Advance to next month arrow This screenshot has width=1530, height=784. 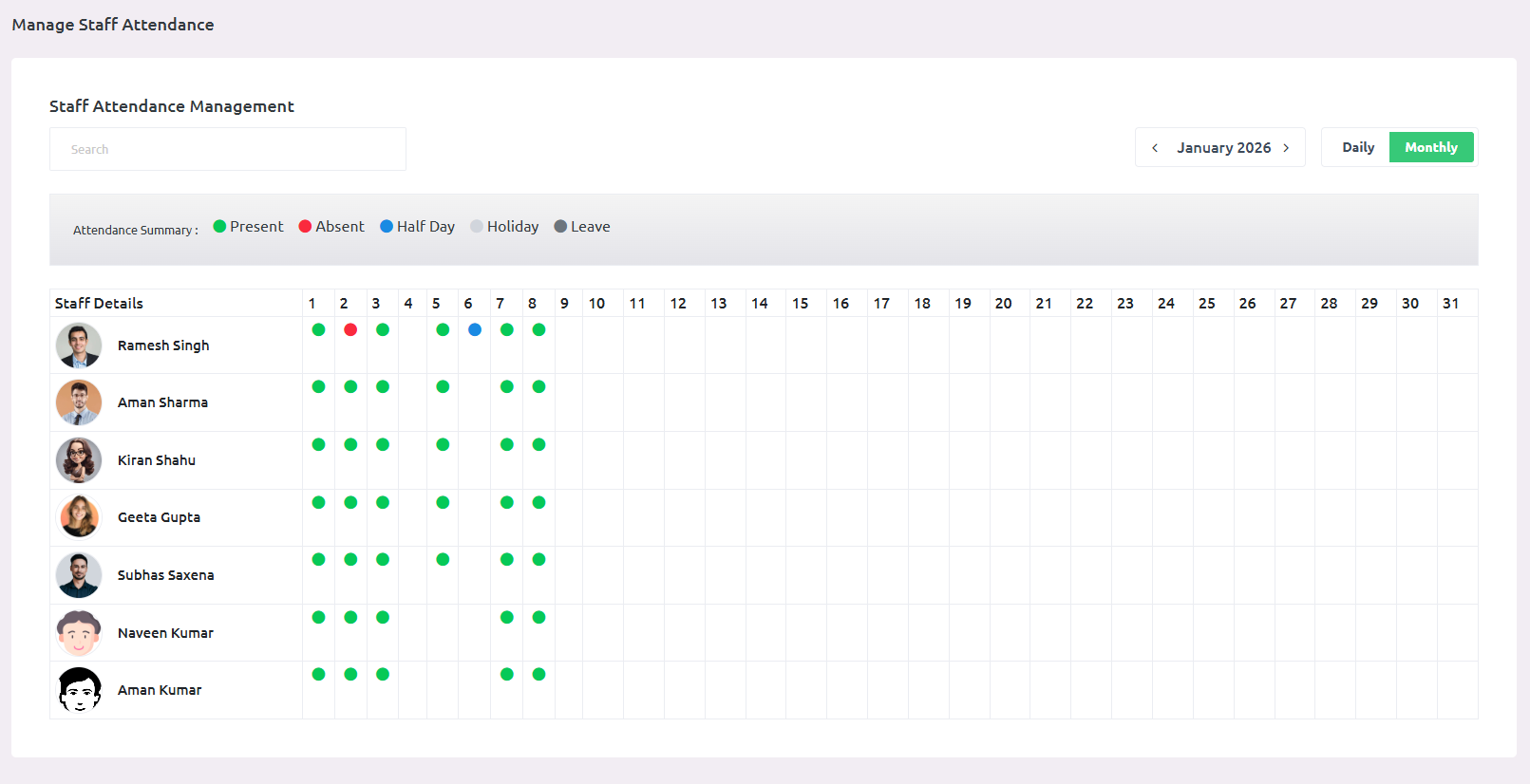pos(1286,148)
